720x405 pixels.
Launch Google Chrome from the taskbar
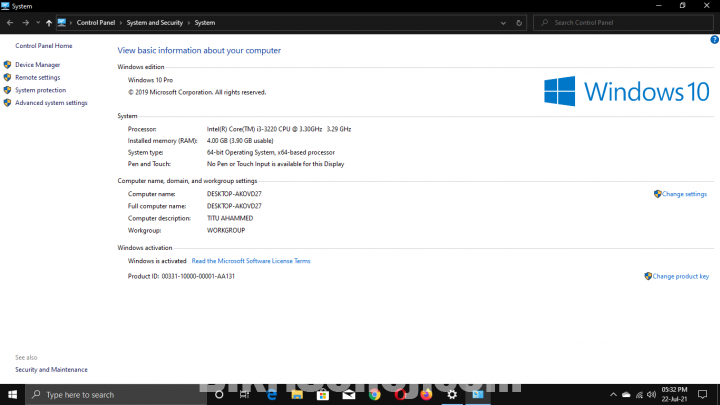pos(375,395)
